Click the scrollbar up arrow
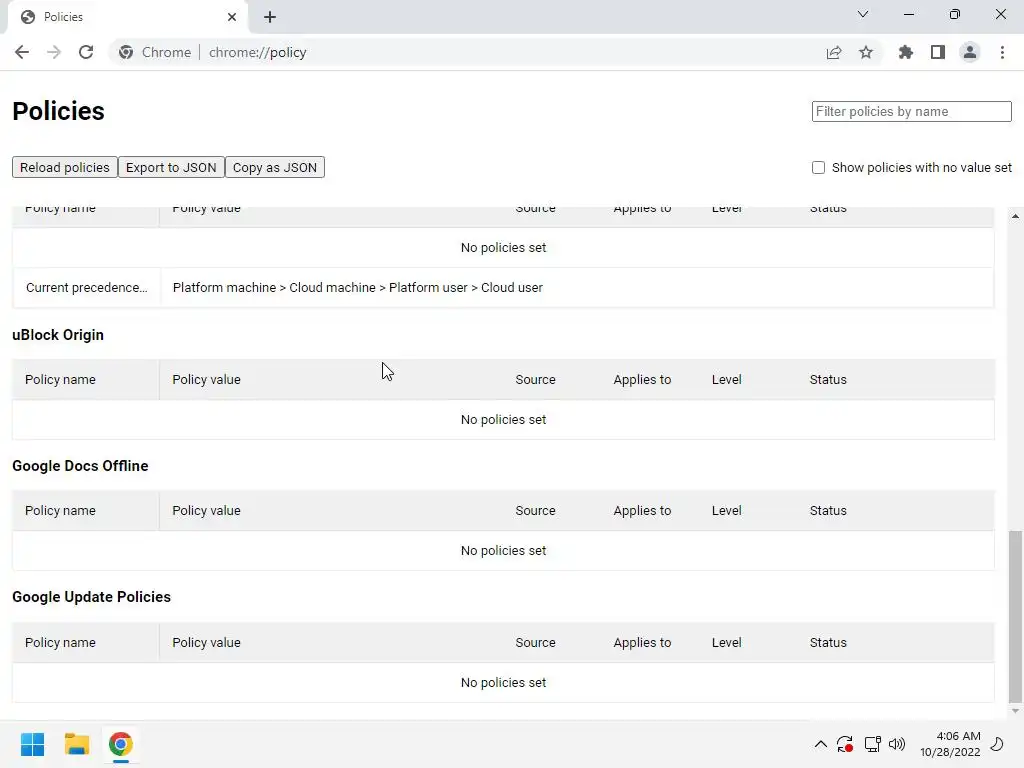 (1015, 216)
